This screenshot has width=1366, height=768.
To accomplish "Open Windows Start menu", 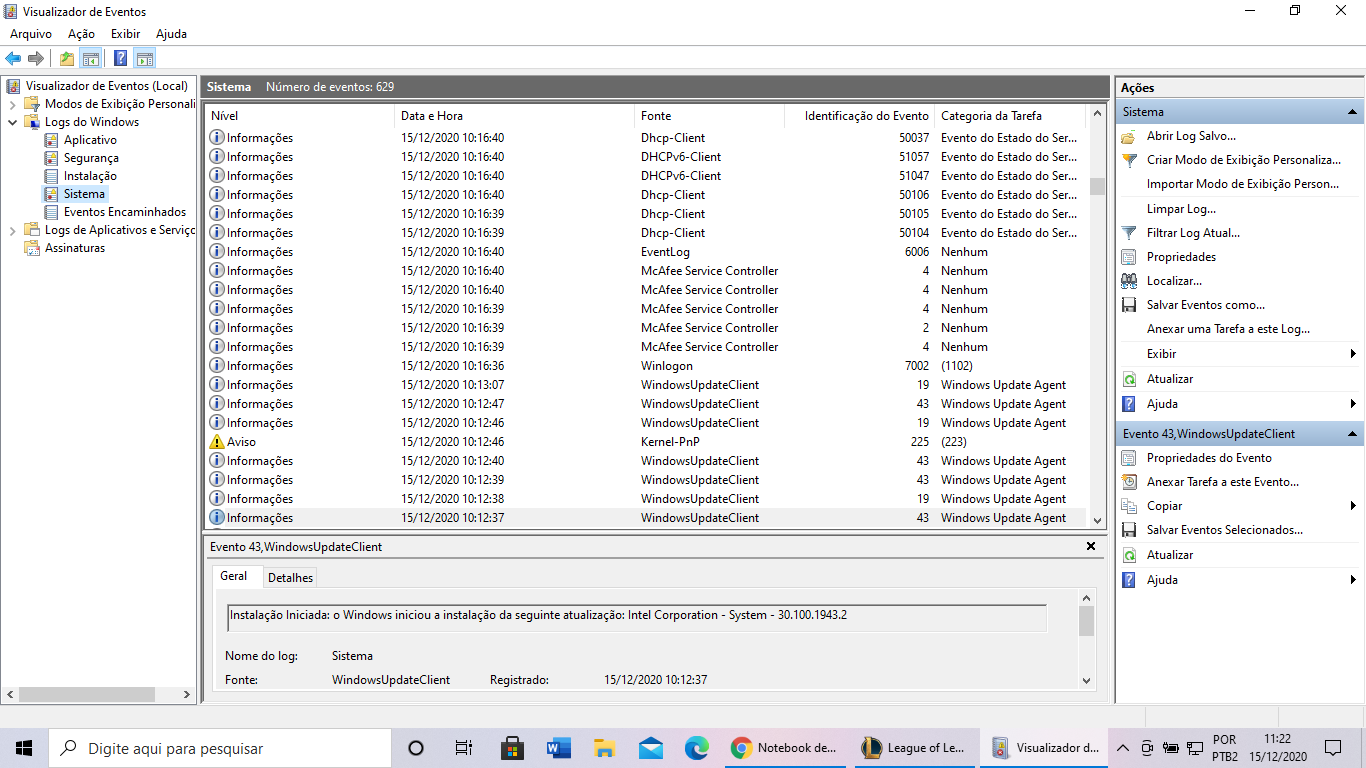I will click(24, 748).
